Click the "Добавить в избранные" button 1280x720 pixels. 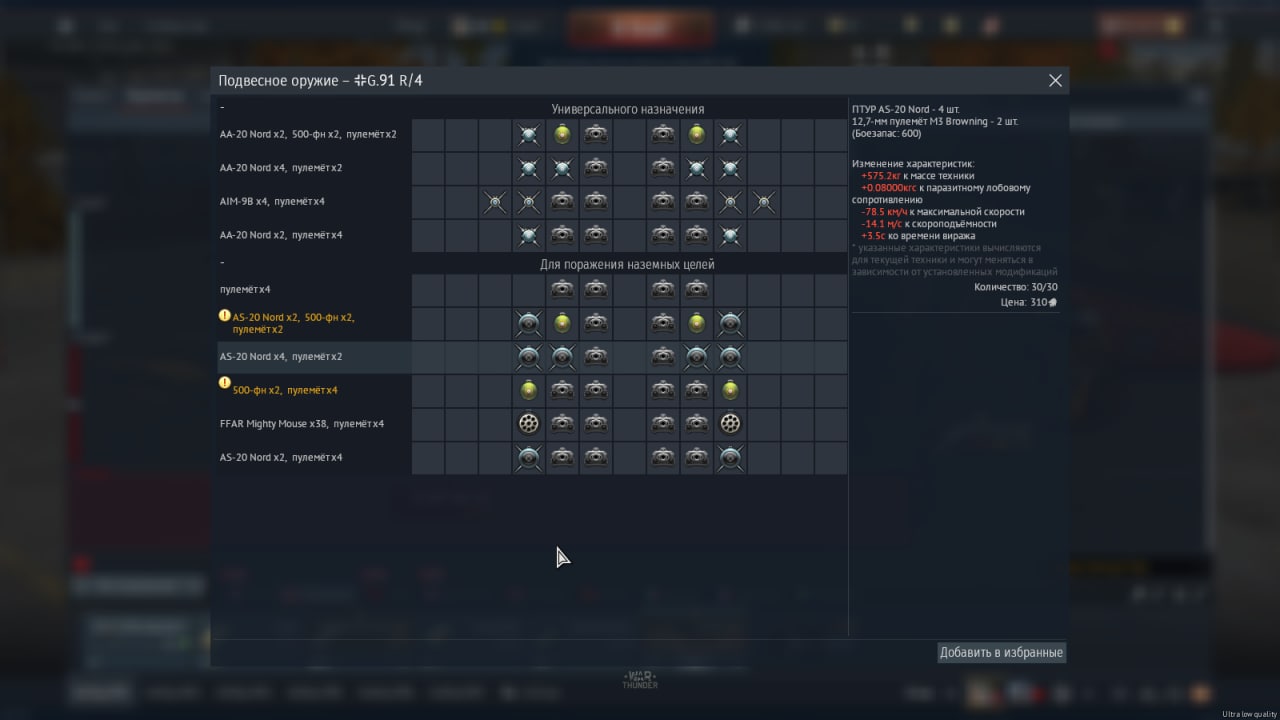coord(1001,653)
